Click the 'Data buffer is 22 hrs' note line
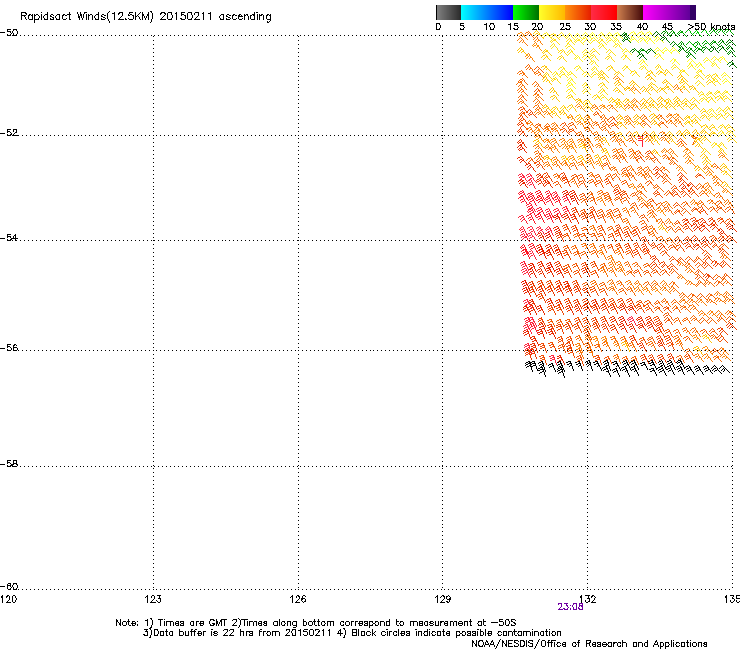This screenshot has height=650, width=740. click(x=352, y=633)
